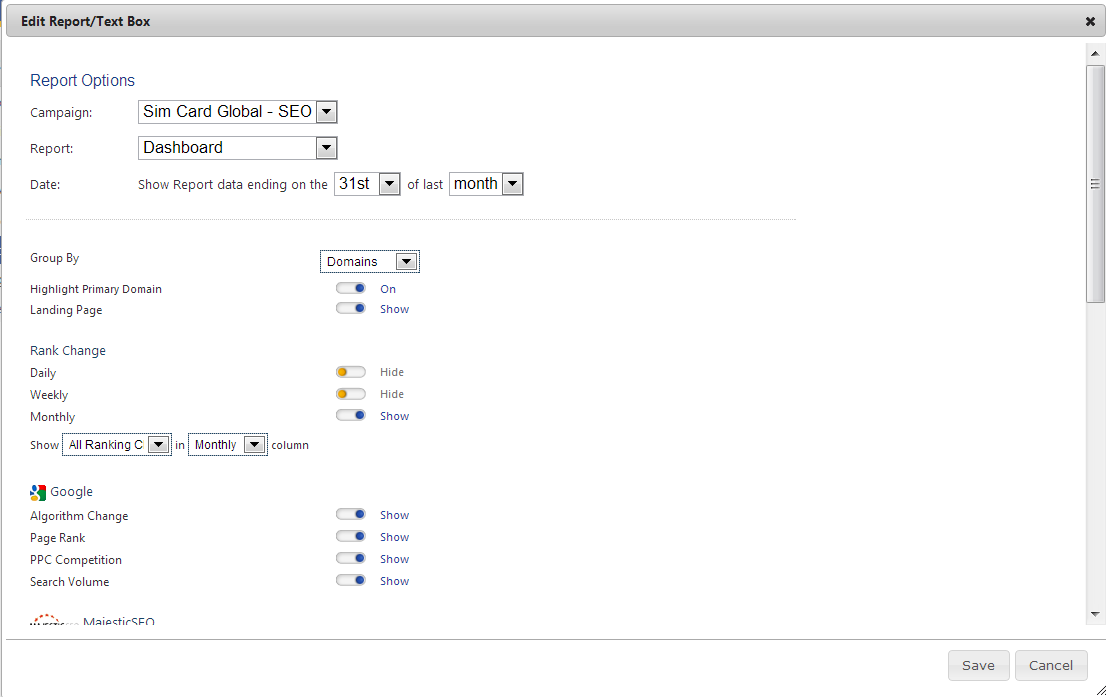Click the Highlight Primary Domain label
1106x697 pixels.
(x=96, y=289)
